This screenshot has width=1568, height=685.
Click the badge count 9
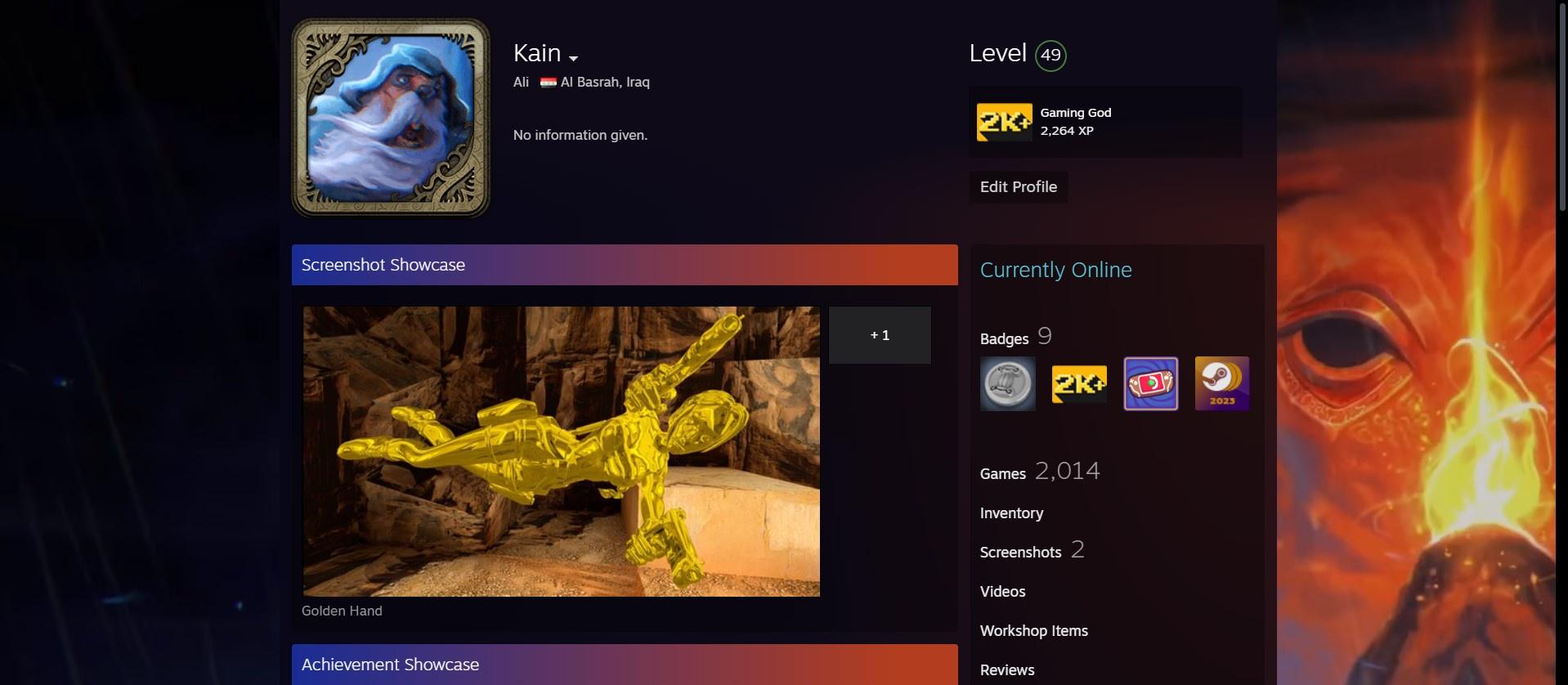(x=1045, y=336)
